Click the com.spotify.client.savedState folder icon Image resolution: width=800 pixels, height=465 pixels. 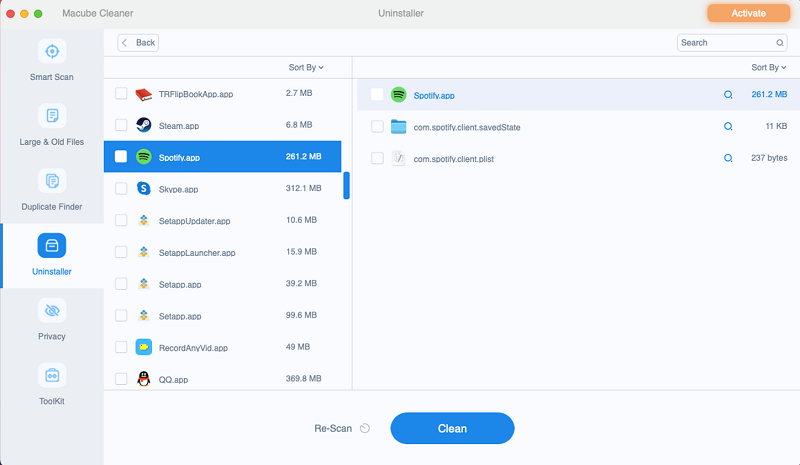[398, 126]
